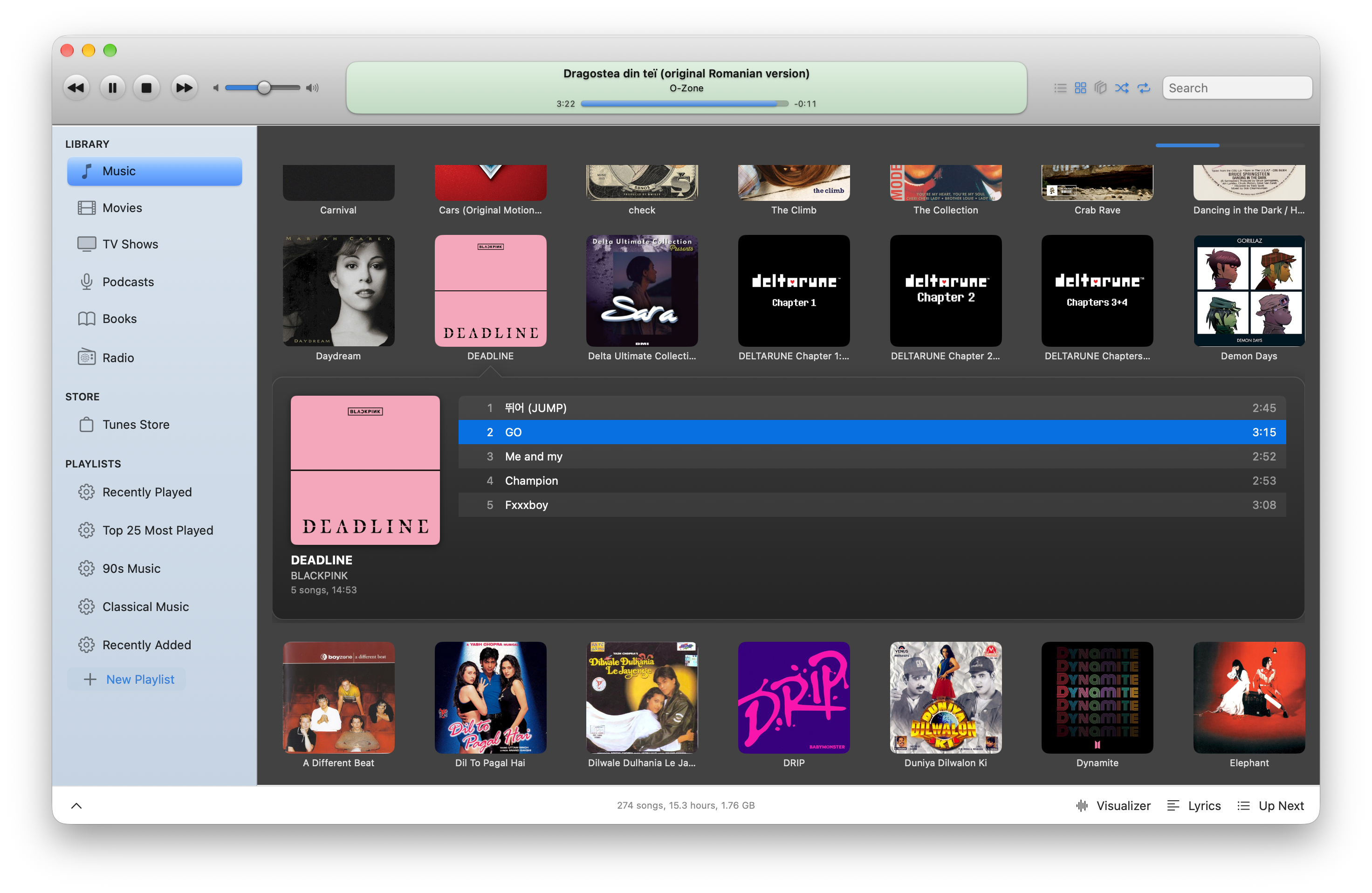Select track 1 뛰어 (JUMP)
The height and width of the screenshot is (893, 1372).
[x=871, y=408]
